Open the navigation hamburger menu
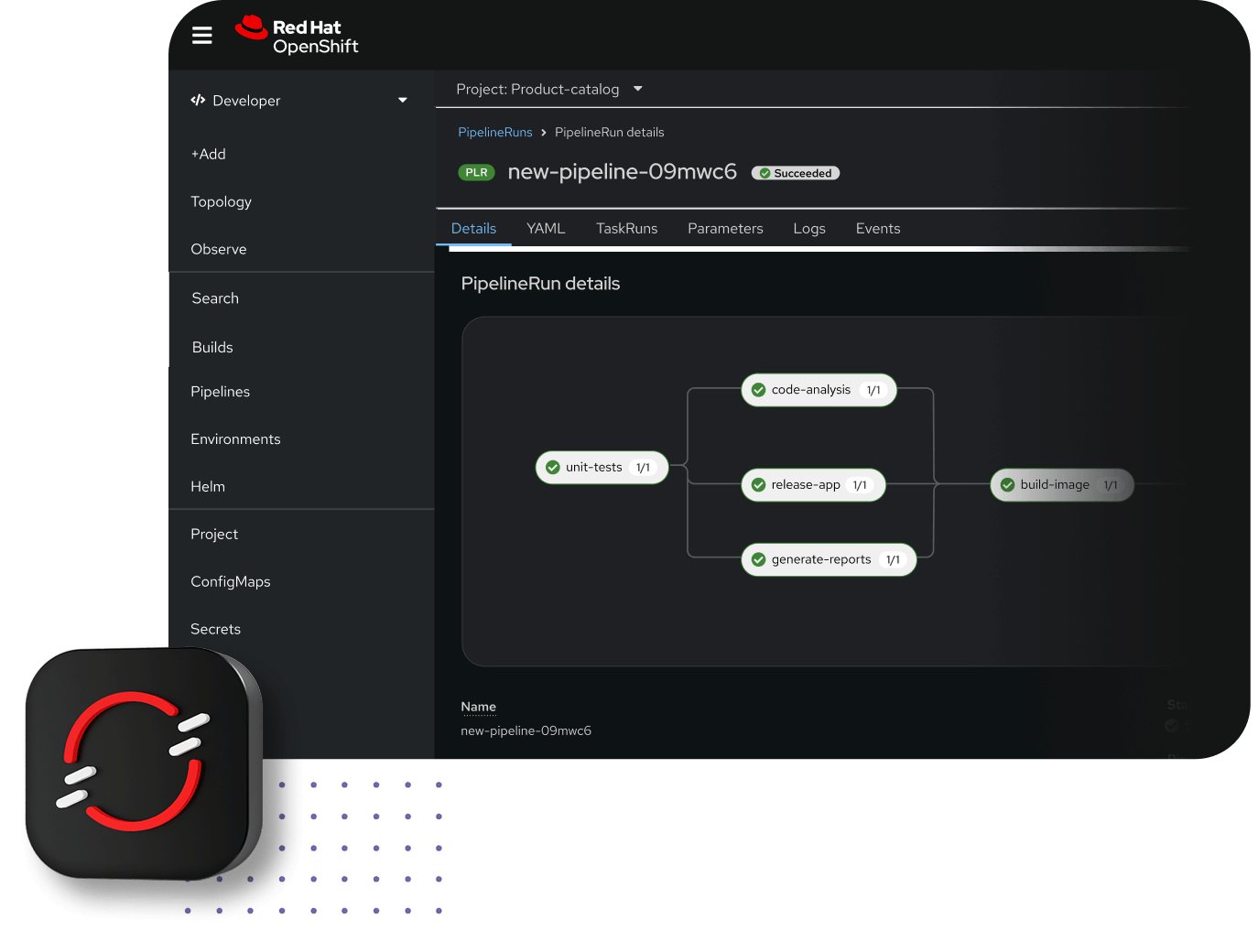Screen dimensions: 1258x952 point(201,35)
